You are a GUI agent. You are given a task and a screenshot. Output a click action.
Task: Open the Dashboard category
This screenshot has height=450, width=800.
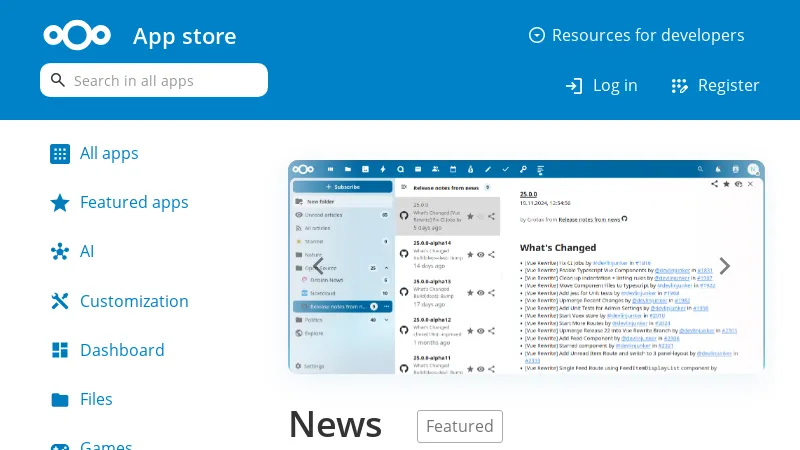coord(122,350)
